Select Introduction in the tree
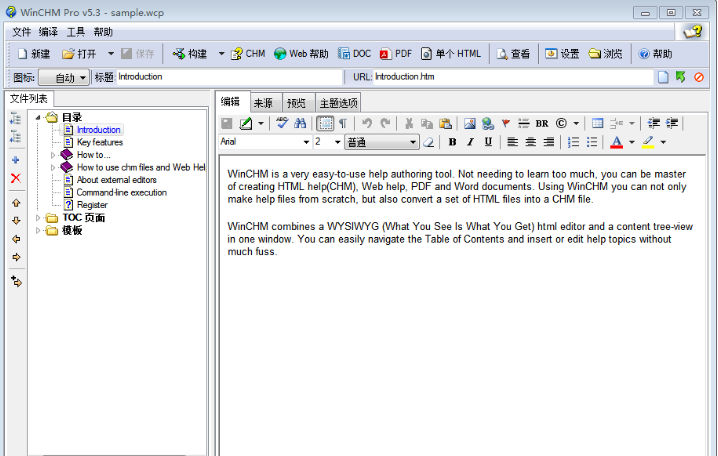This screenshot has height=456, width=718. 98,130
